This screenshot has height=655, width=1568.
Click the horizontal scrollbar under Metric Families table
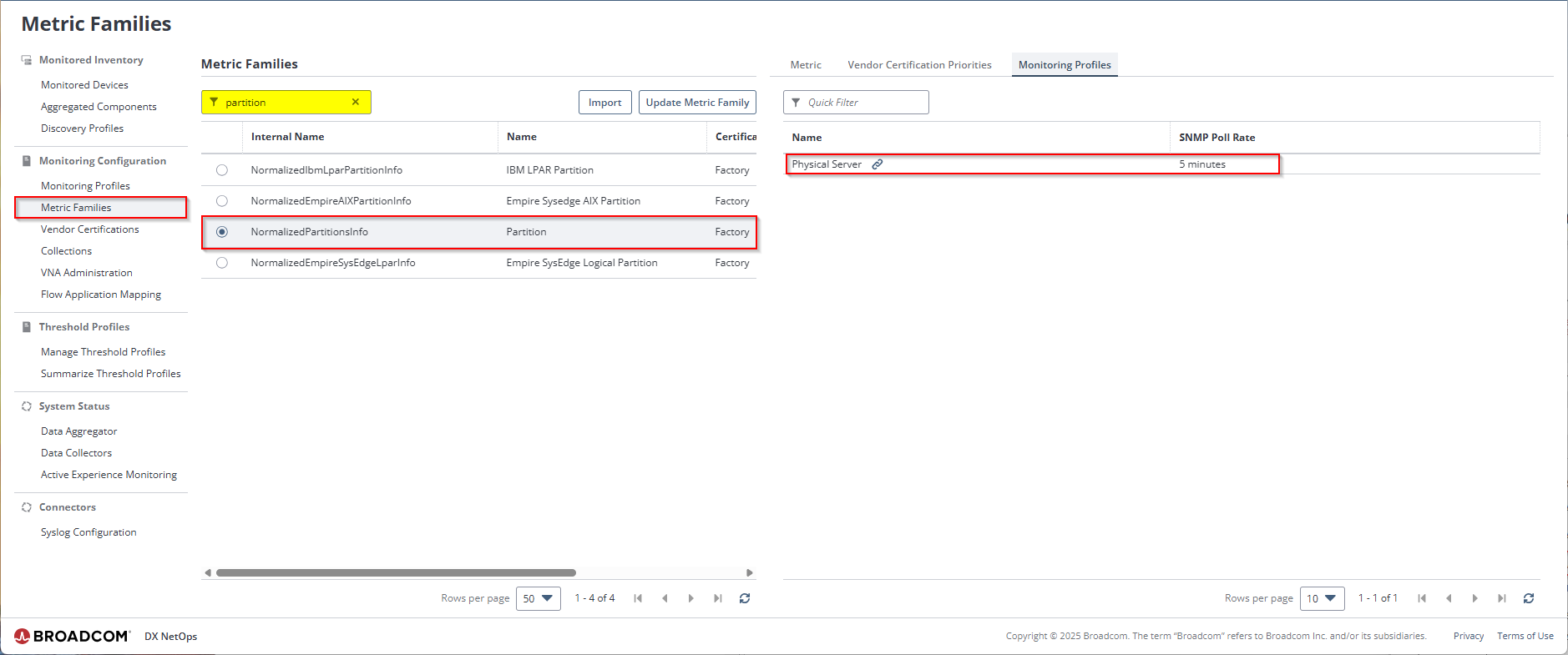[x=396, y=573]
